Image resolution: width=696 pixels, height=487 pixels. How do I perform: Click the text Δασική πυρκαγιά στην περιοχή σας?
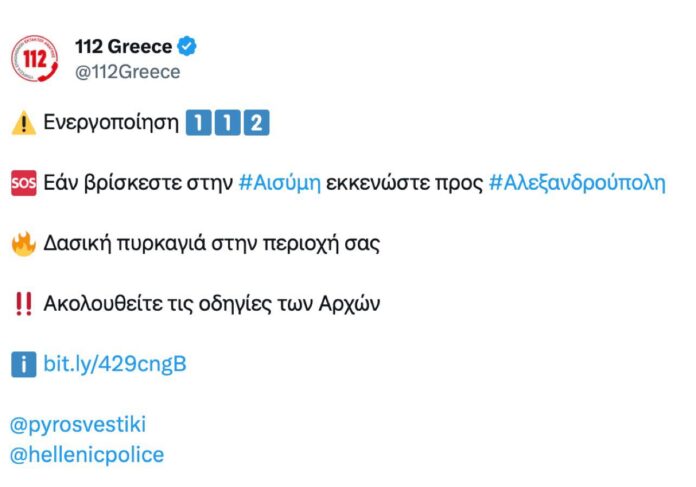pos(212,244)
